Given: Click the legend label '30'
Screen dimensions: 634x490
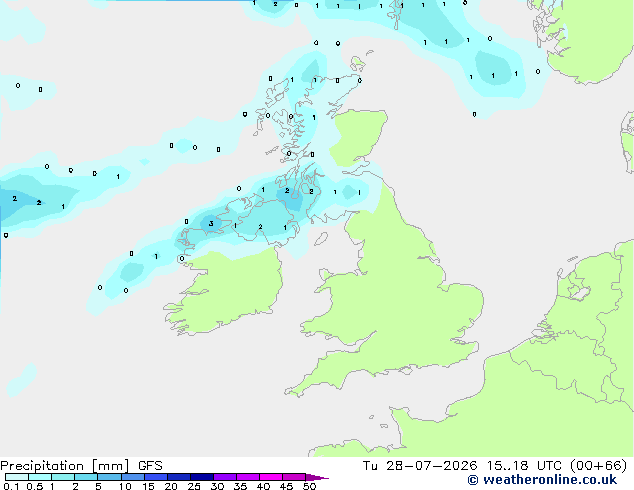Looking at the screenshot, I should point(217,486).
